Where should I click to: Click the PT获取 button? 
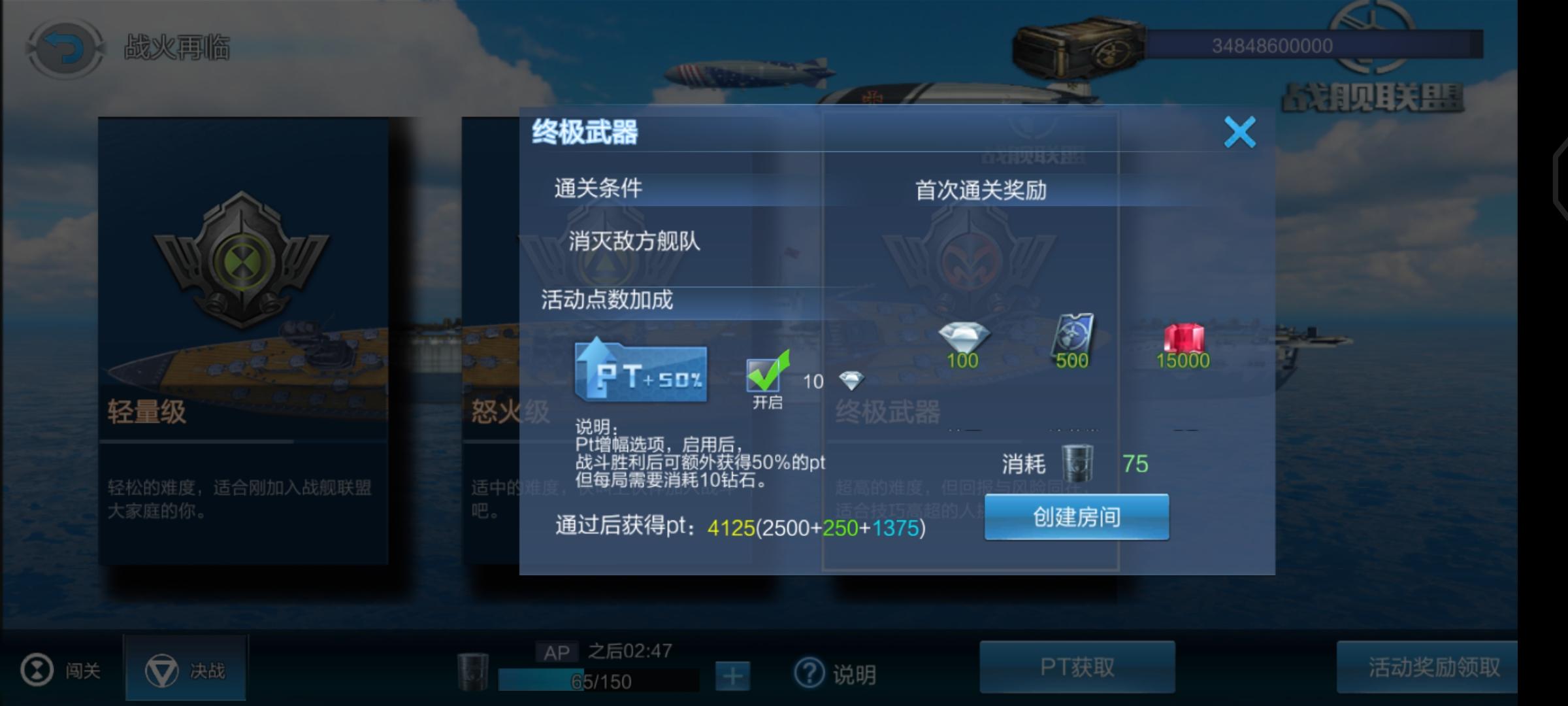1077,667
